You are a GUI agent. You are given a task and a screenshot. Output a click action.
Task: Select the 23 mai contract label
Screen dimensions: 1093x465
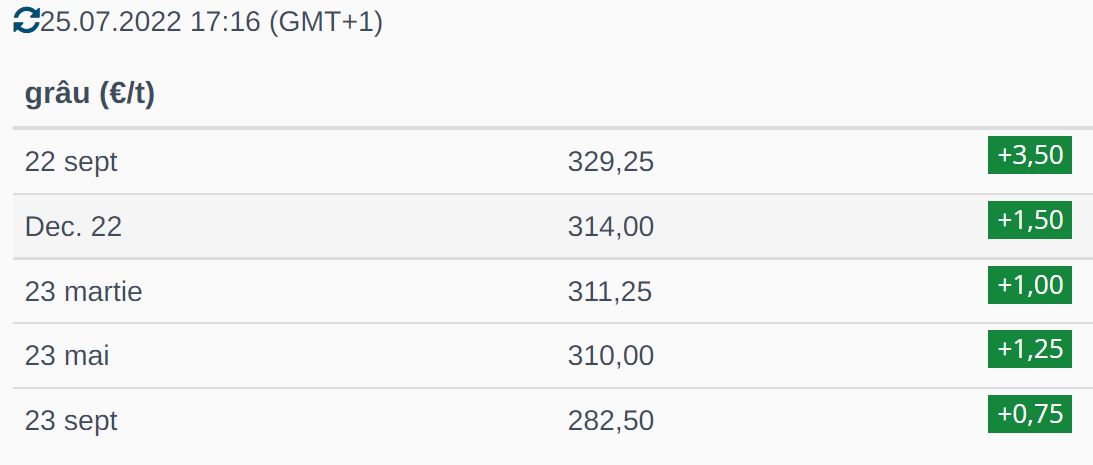(x=67, y=355)
